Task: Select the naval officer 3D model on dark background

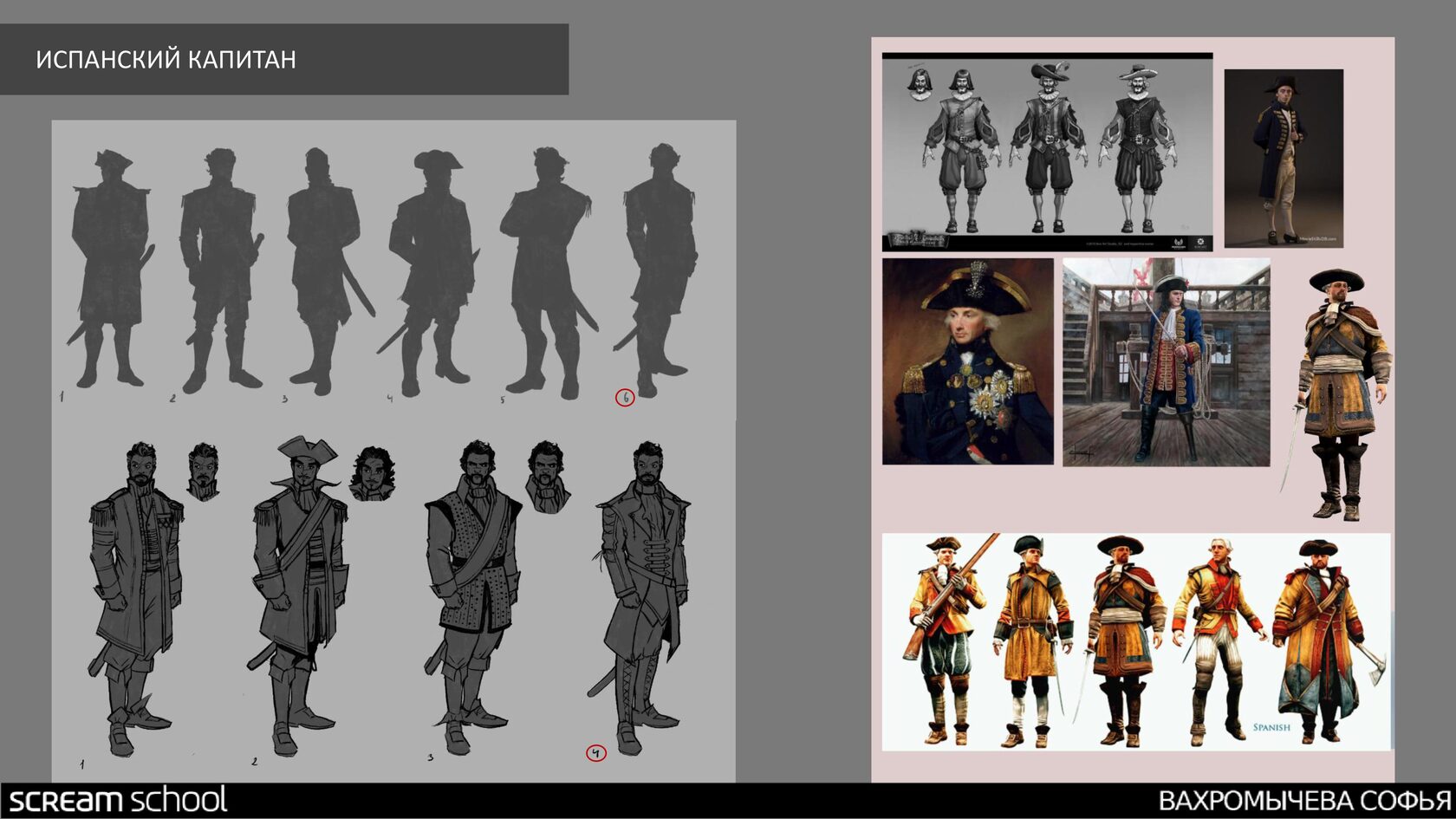Action: [1284, 159]
